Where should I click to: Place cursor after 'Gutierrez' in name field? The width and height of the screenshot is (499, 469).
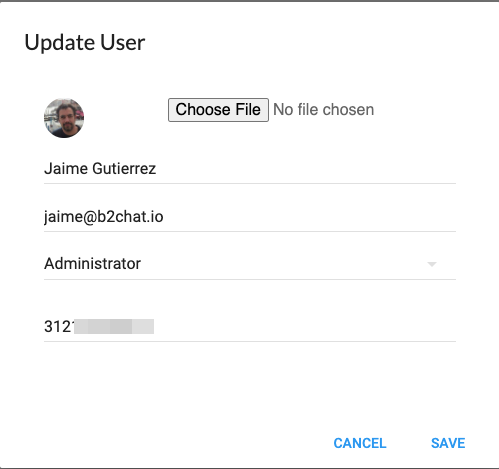tap(157, 169)
